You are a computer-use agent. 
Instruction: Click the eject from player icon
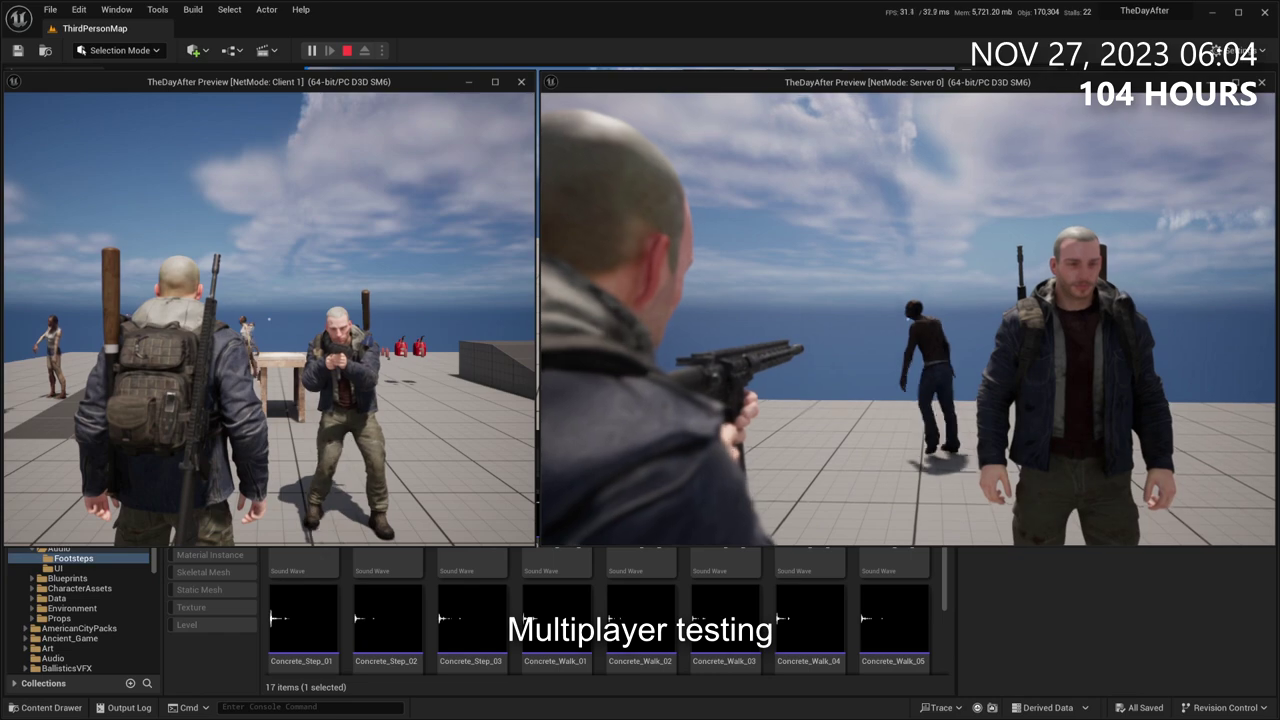(365, 50)
